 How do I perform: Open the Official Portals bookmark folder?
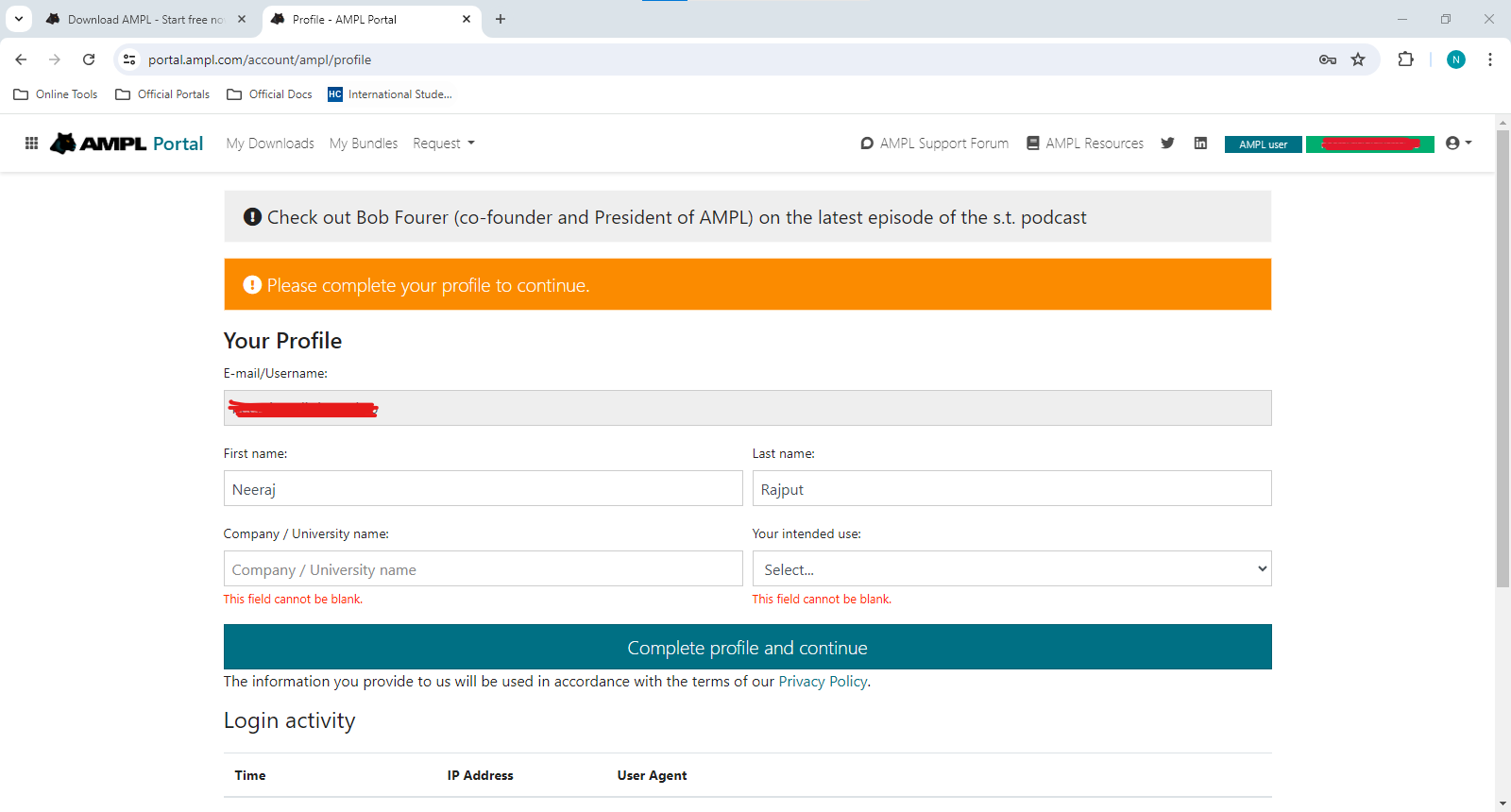162,94
